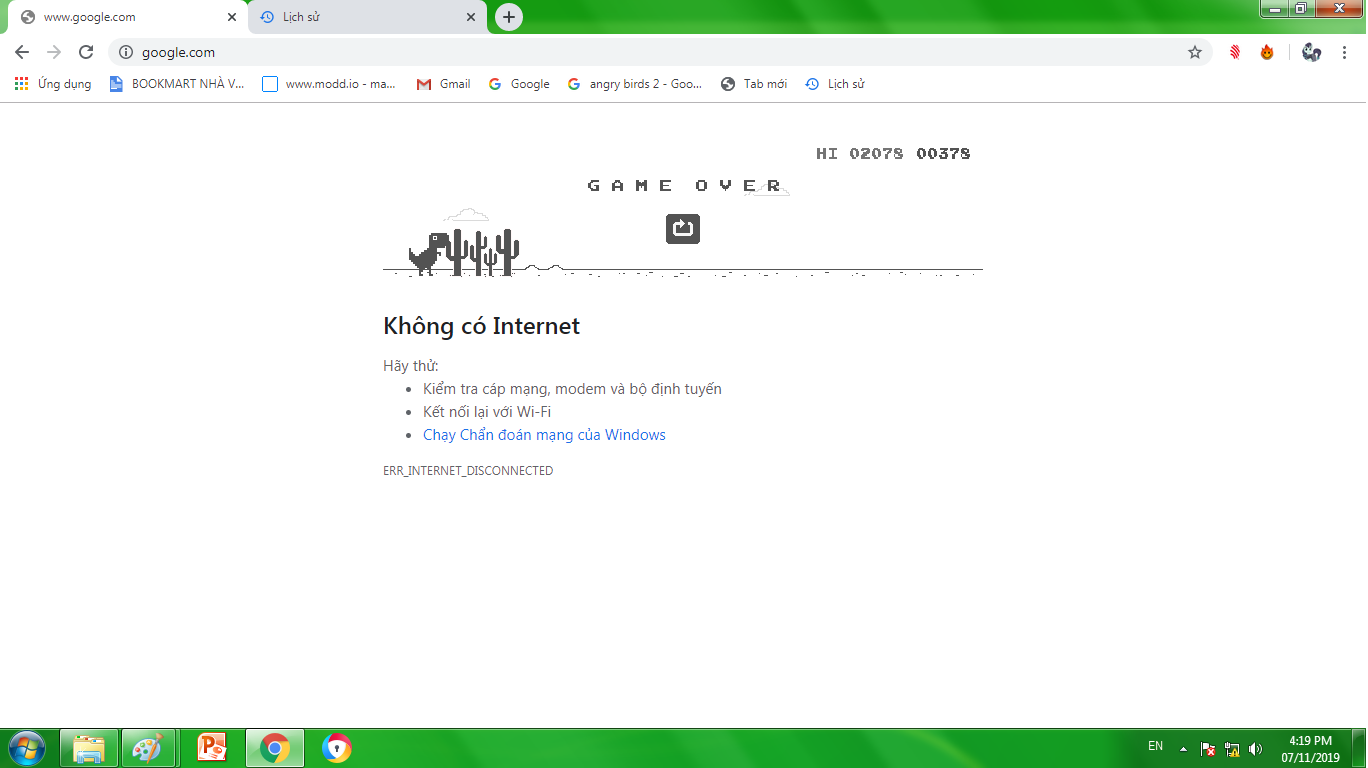
Task: Open the colorful lock app in taskbar
Action: (x=337, y=748)
